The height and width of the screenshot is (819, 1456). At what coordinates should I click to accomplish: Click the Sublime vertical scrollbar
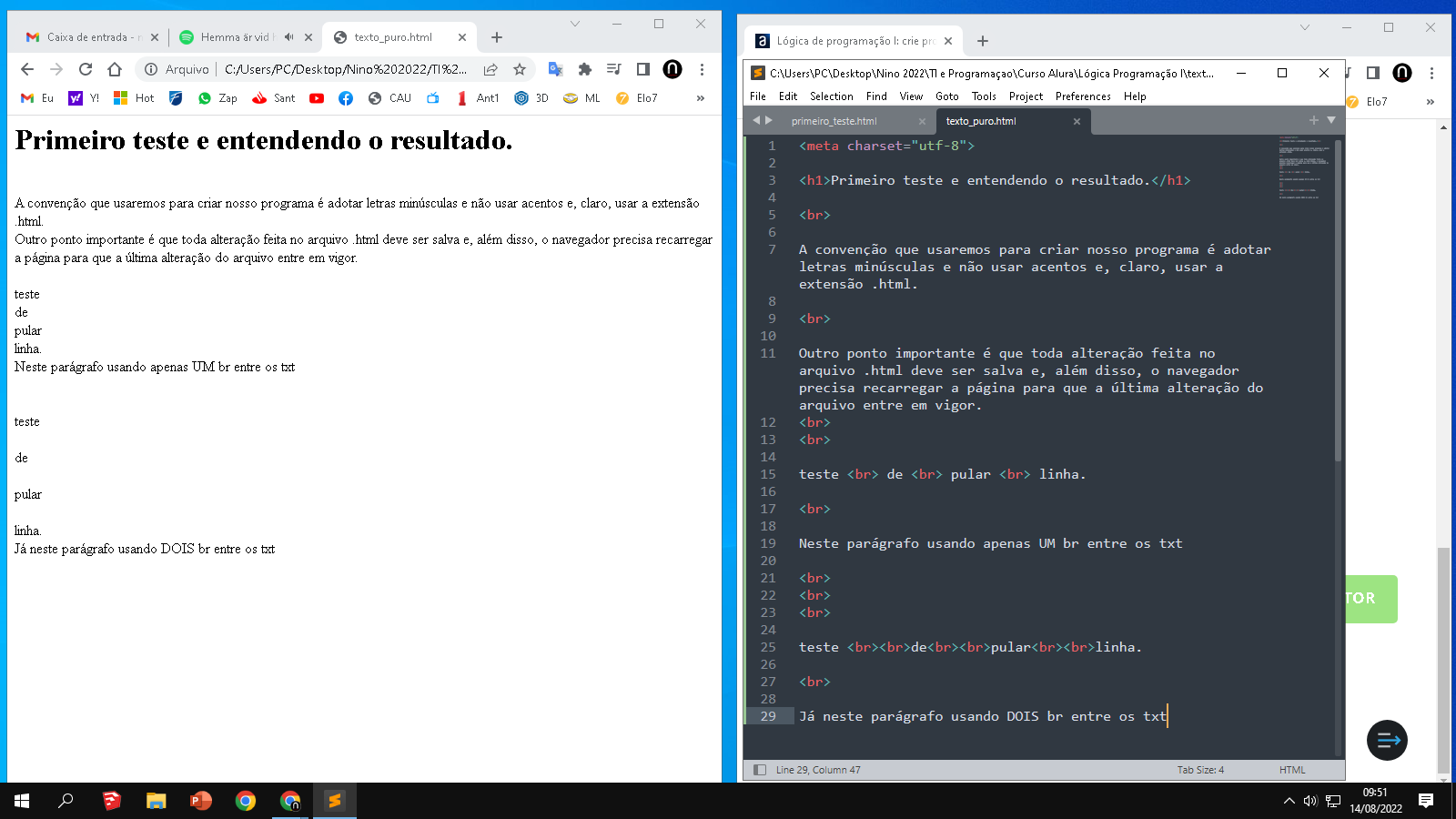tap(1339, 300)
